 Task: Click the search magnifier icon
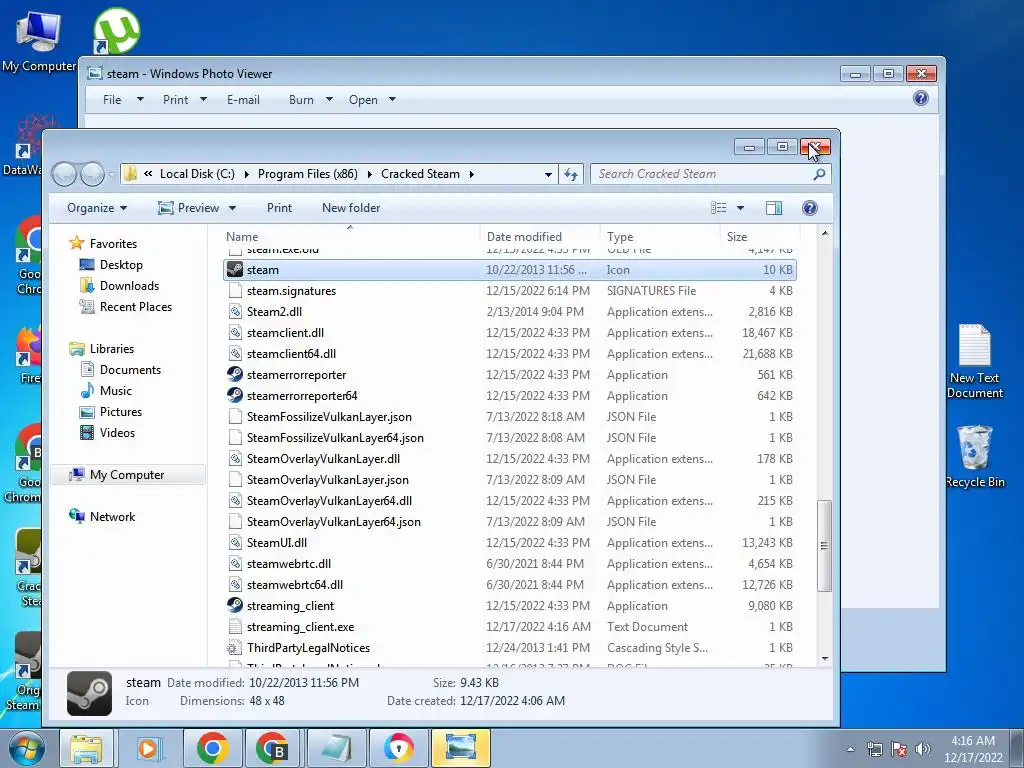819,174
